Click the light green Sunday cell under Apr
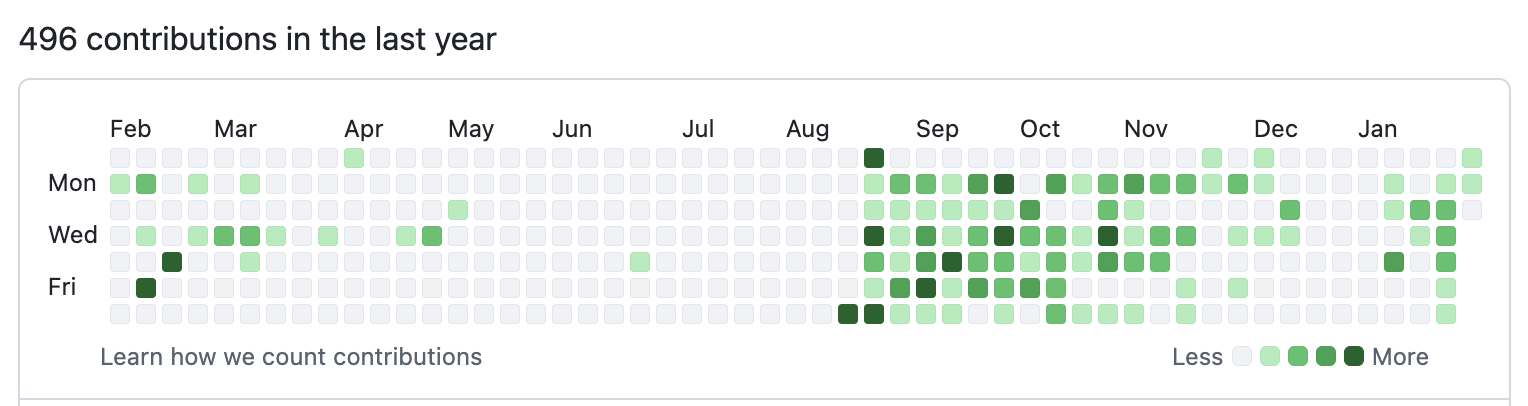This screenshot has height=406, width=1528. click(x=354, y=158)
